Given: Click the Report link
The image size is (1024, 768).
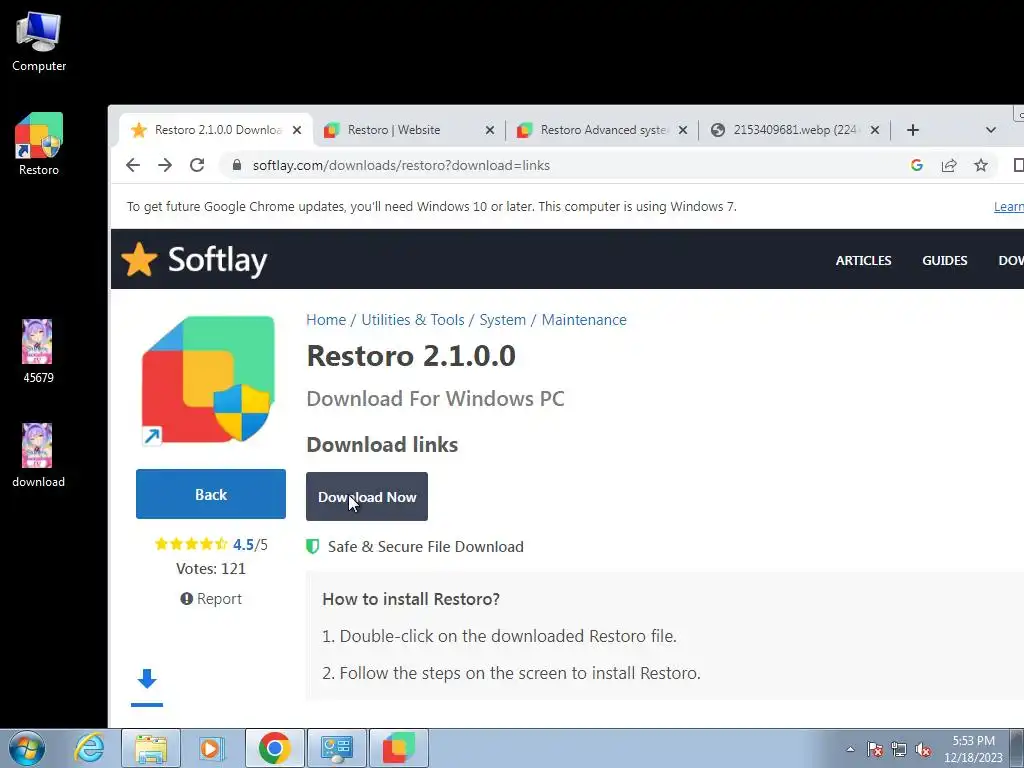Looking at the screenshot, I should [x=211, y=598].
